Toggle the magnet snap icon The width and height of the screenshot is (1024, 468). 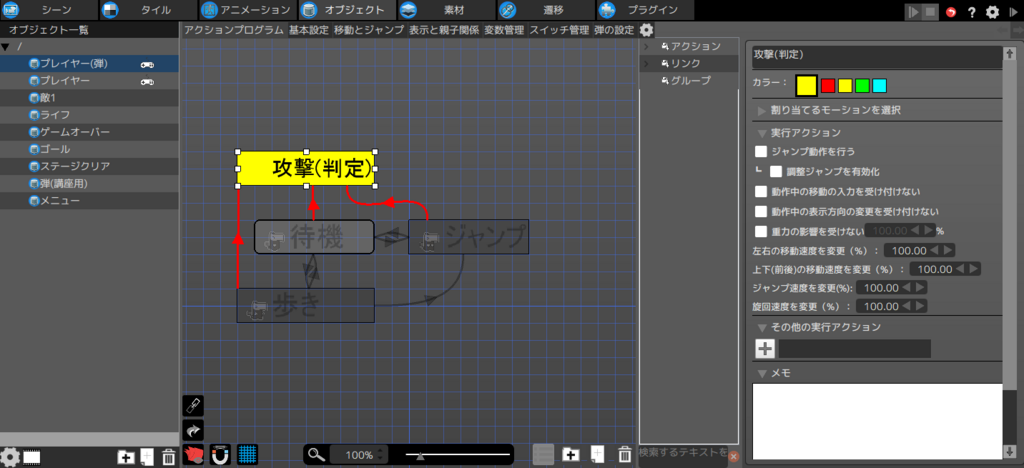[221, 454]
